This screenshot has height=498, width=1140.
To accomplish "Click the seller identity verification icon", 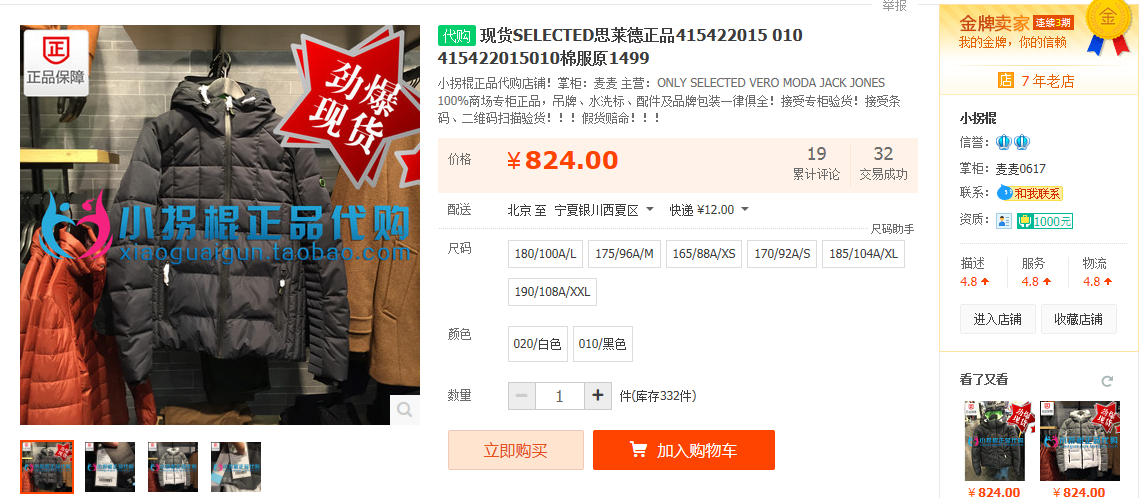I will [1004, 220].
